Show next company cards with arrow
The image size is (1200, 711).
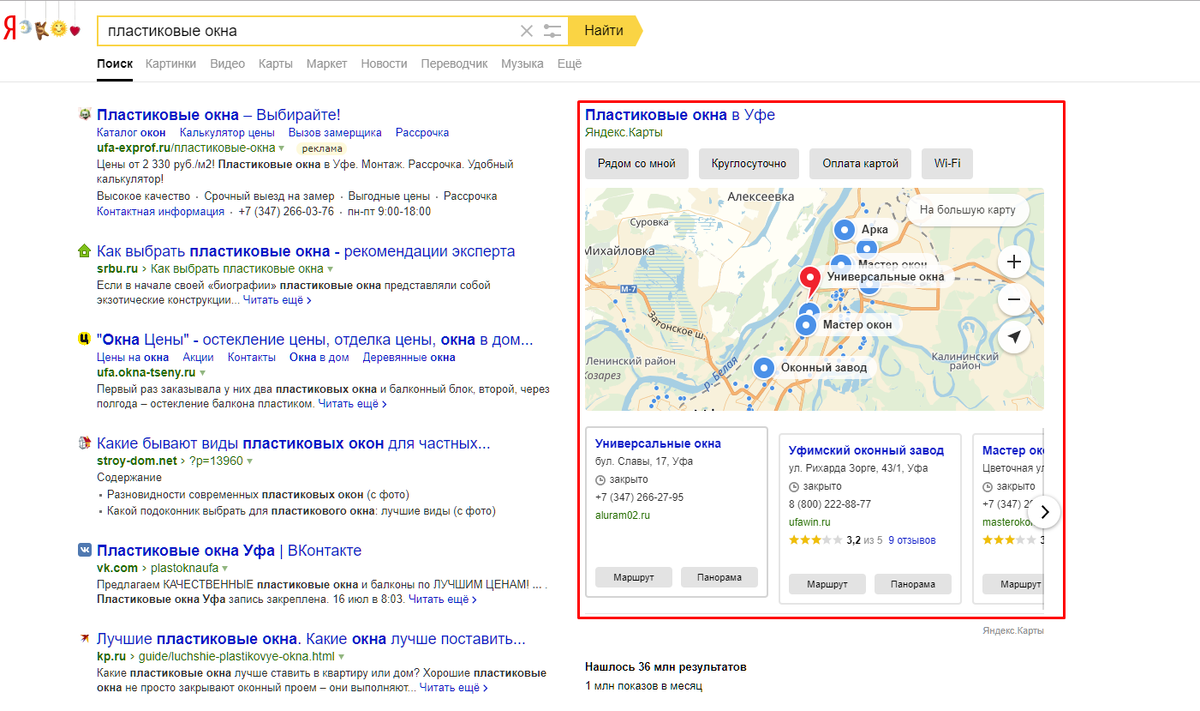1044,511
